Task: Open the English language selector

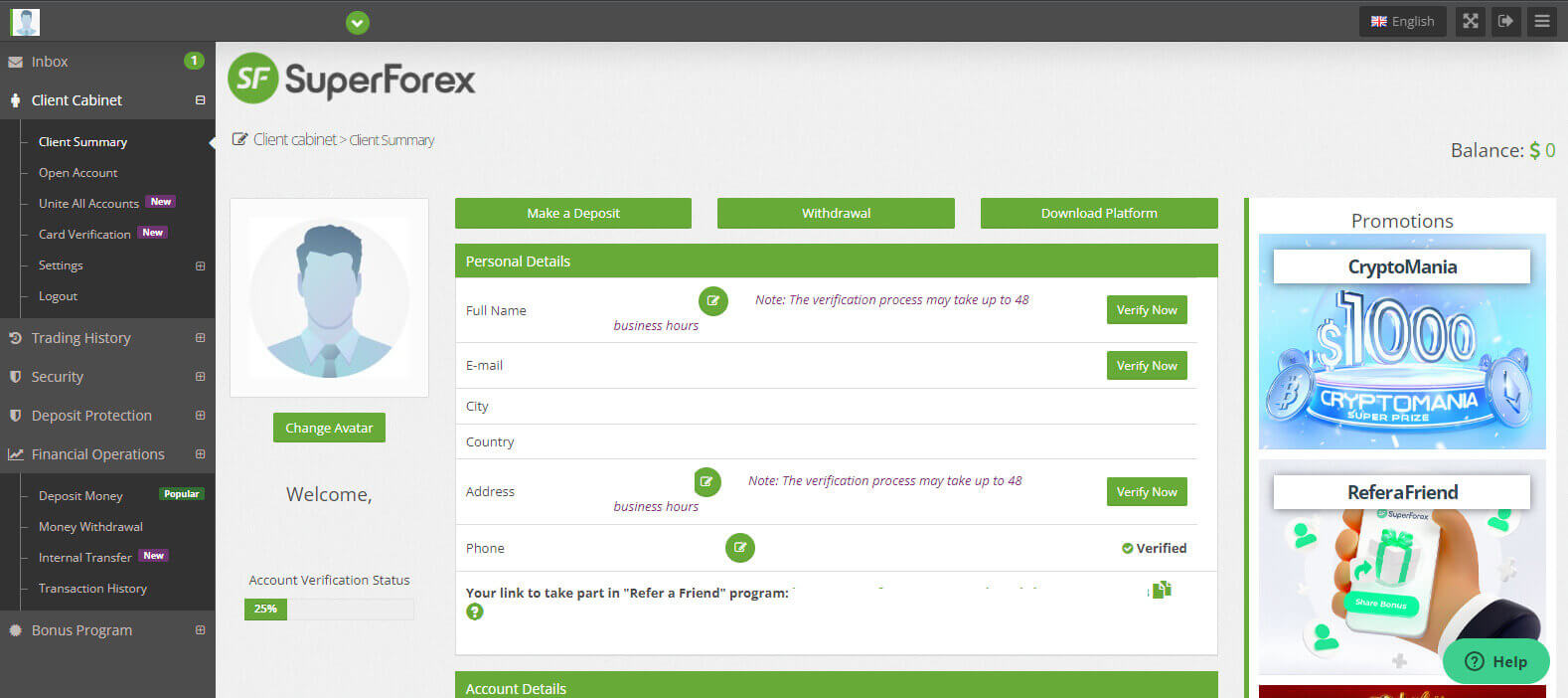Action: tap(1403, 21)
